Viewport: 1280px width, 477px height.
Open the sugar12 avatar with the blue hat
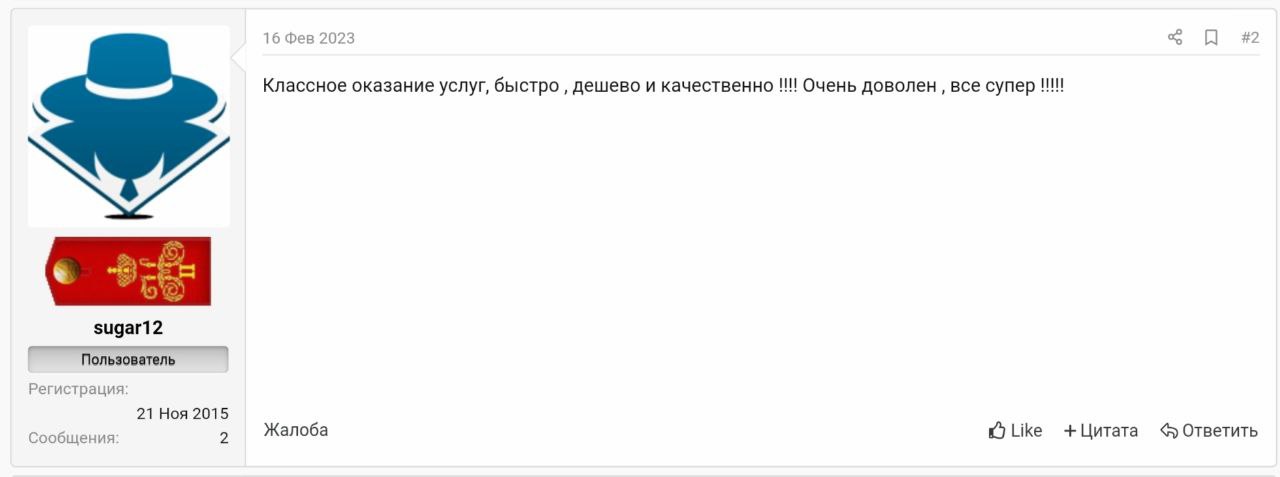(x=129, y=126)
